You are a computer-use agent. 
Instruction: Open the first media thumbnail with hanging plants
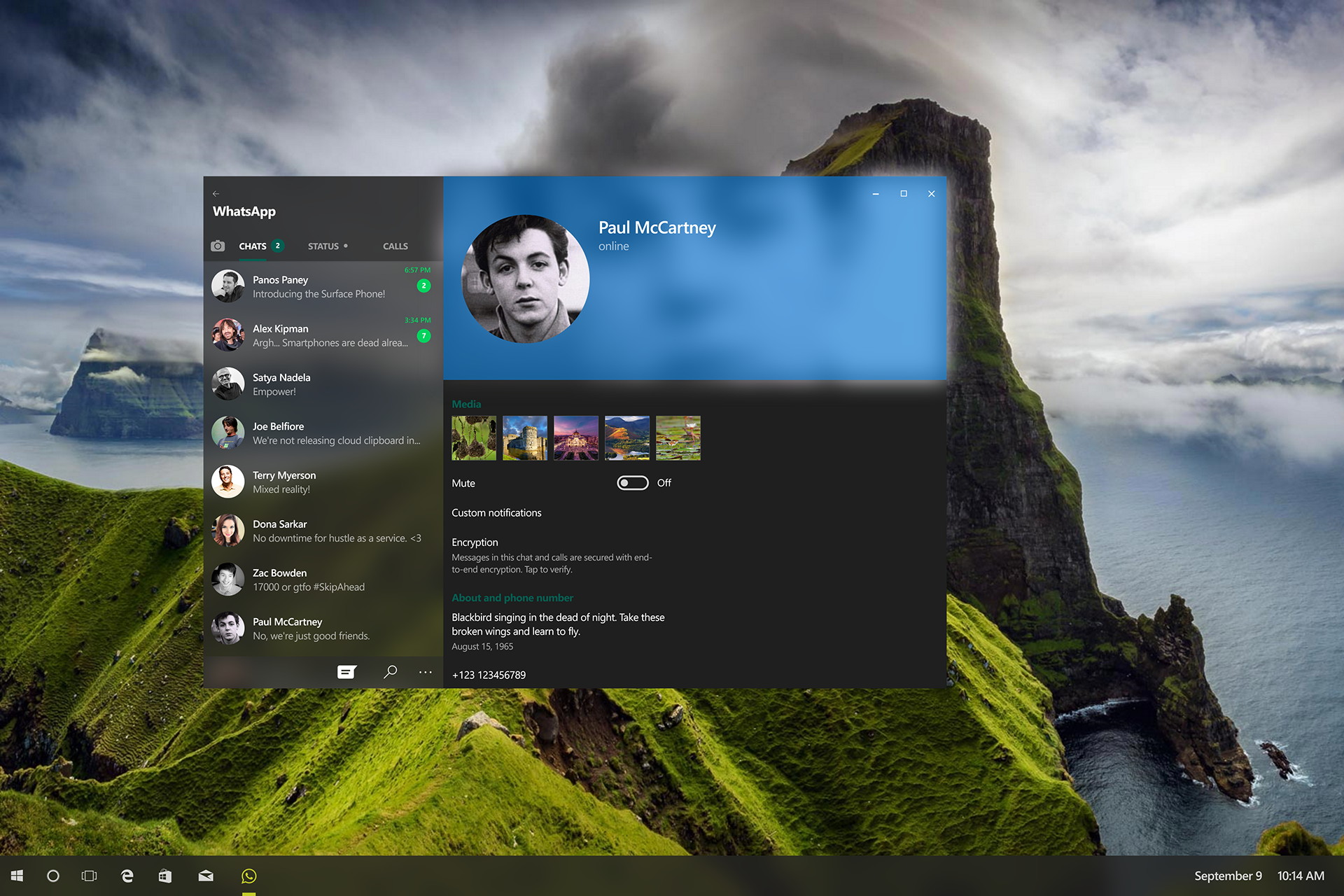pos(474,438)
